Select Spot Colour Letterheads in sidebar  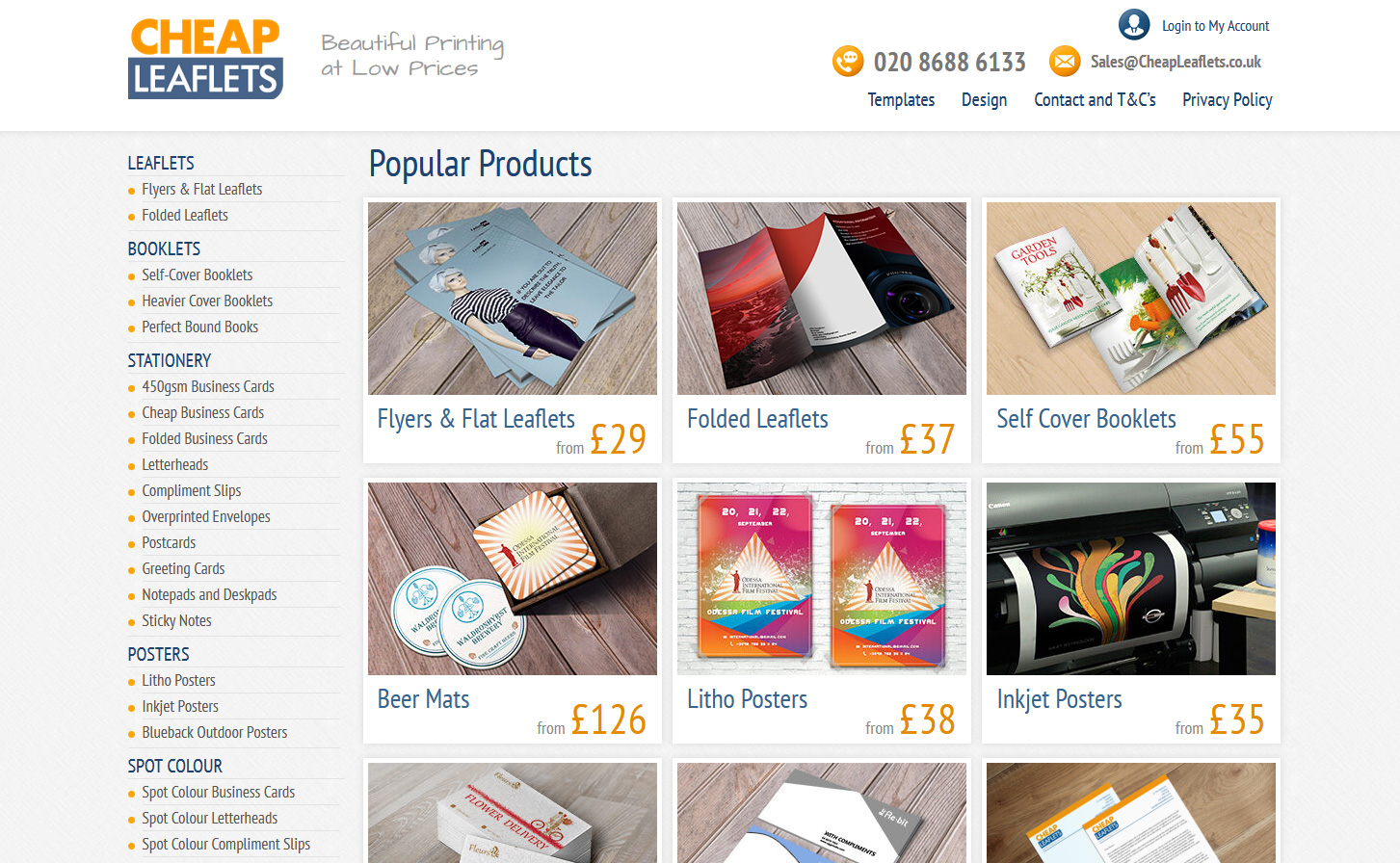point(209,818)
